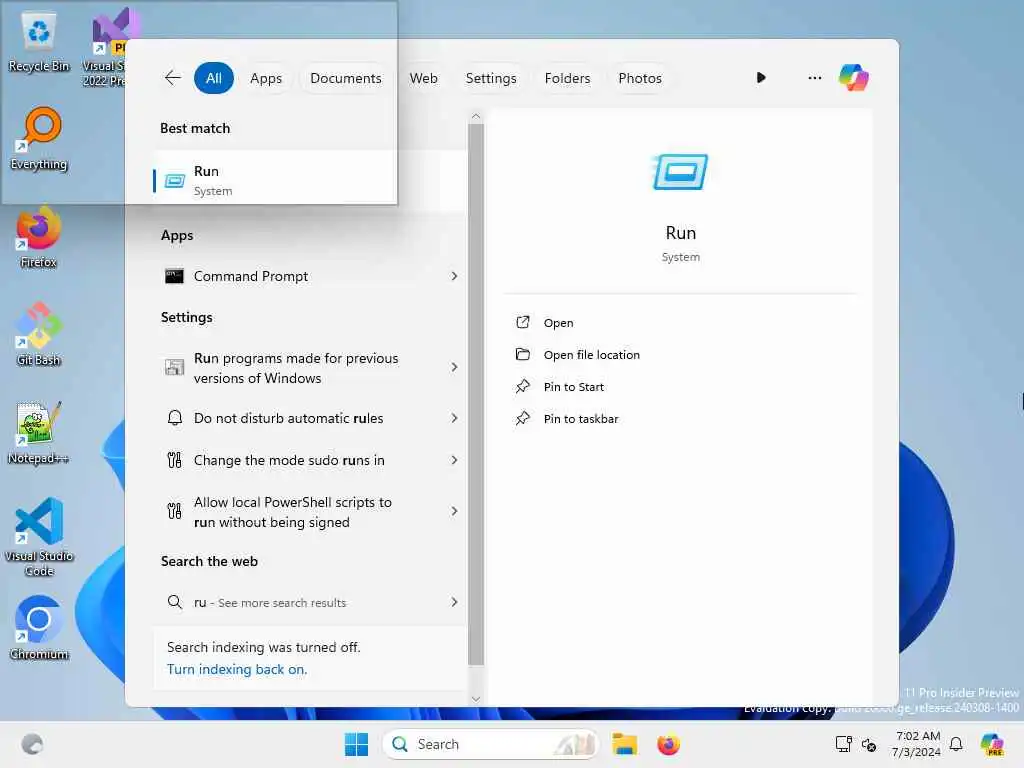Expand the Do not disturb rules chevron

454,418
